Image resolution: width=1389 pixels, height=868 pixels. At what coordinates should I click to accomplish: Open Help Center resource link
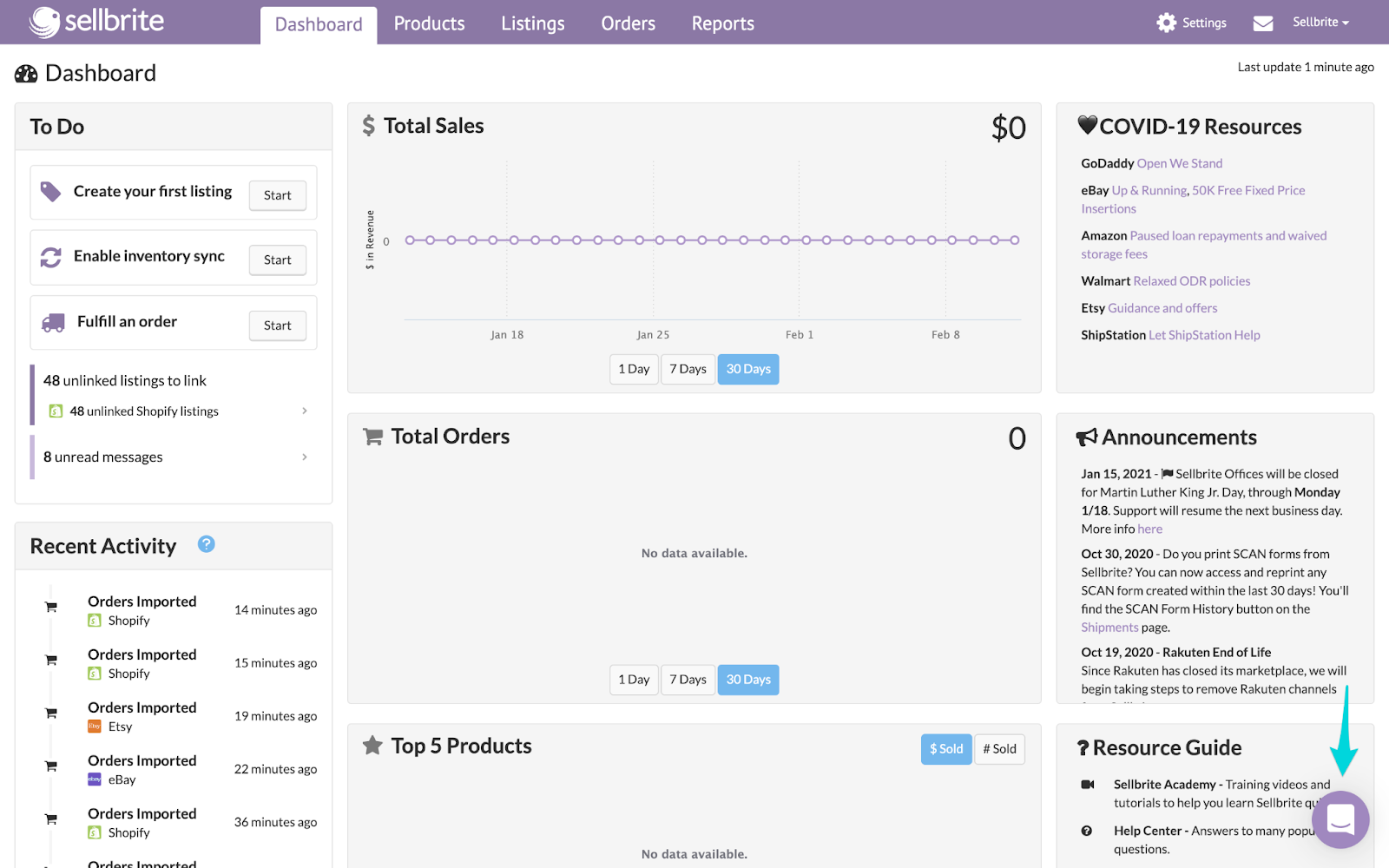point(1148,831)
